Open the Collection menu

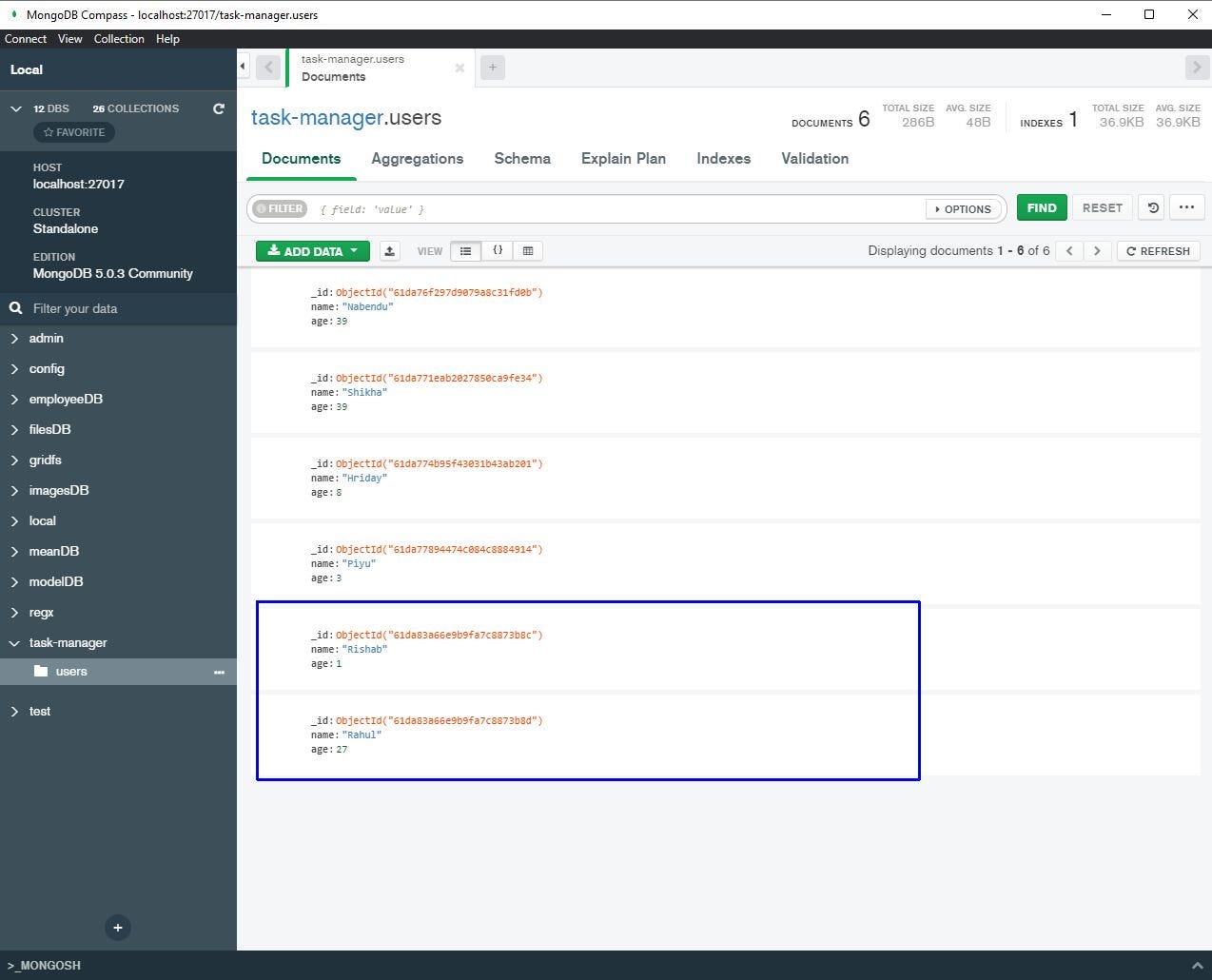(x=119, y=39)
